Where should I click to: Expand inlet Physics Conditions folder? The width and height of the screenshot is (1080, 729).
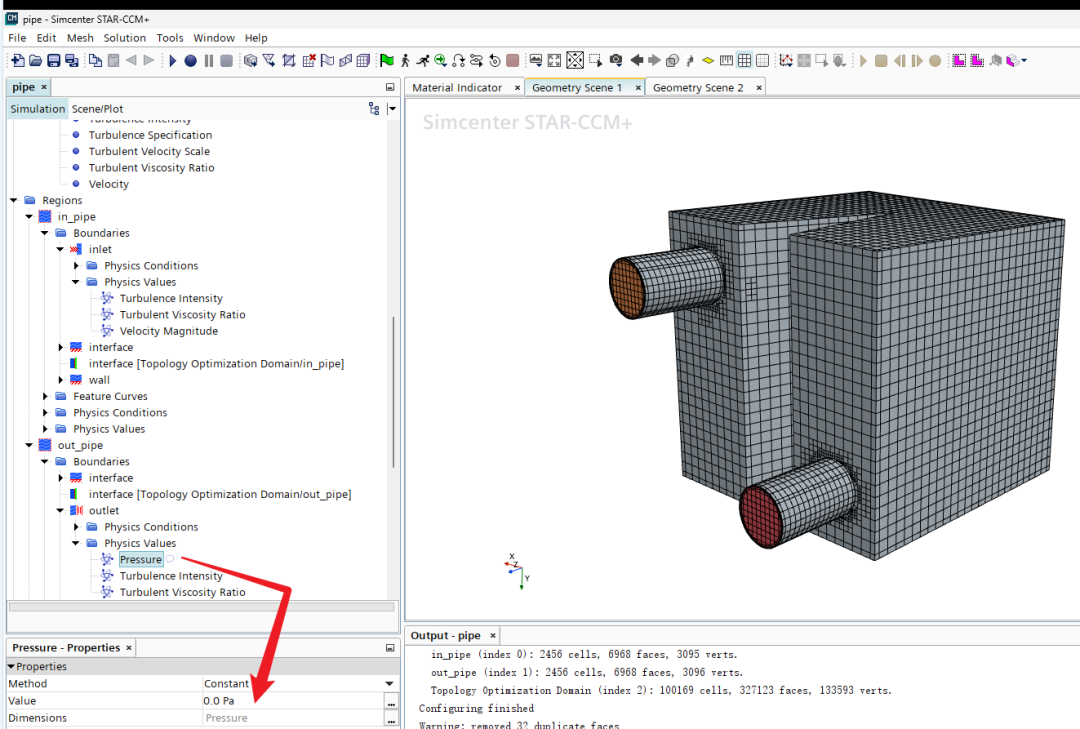[76, 266]
